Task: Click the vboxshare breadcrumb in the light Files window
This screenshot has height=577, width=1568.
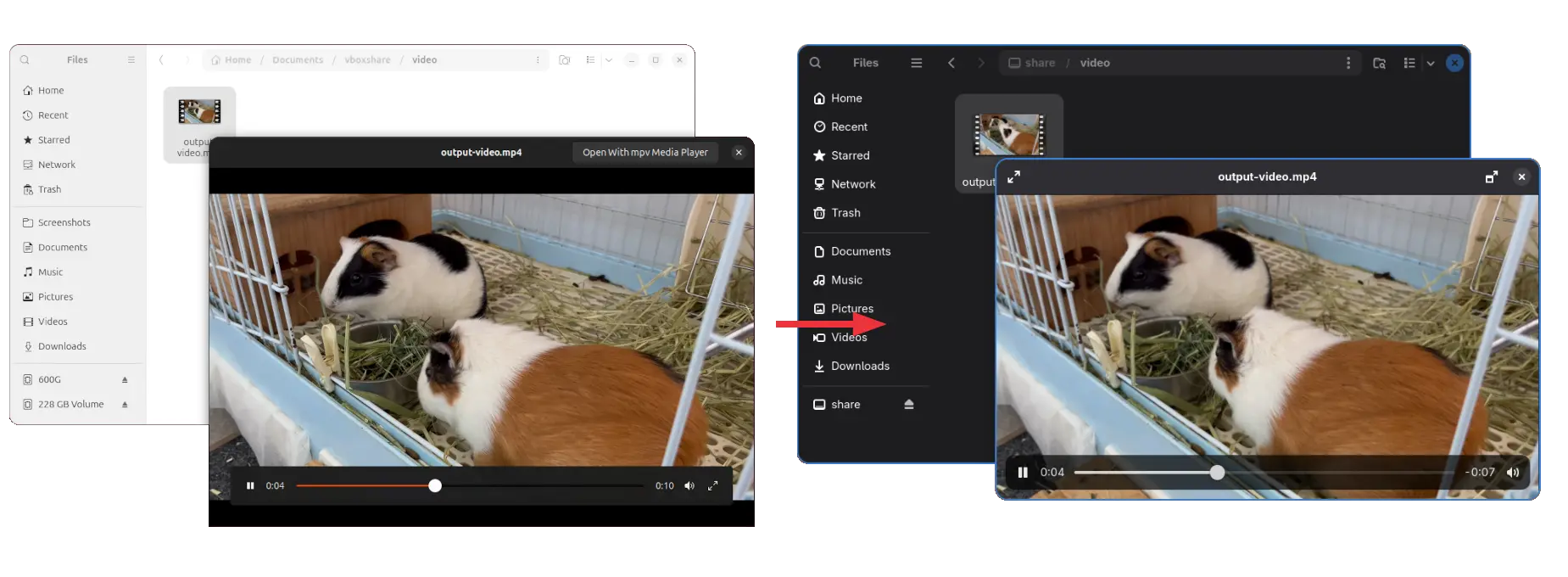Action: [x=367, y=60]
